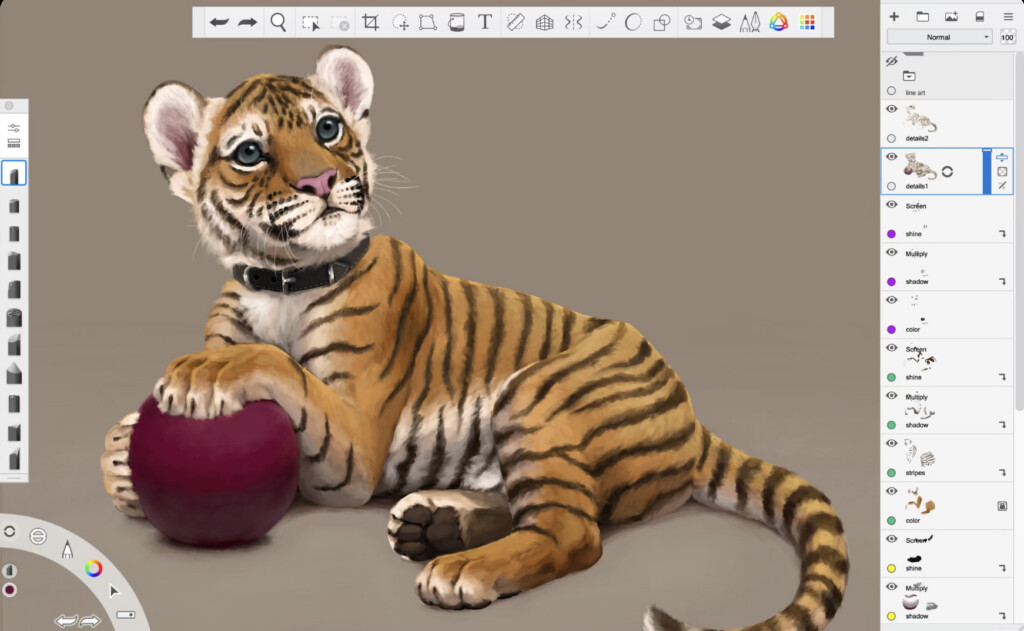Open the Color Editor wheel in toolbar

(x=778, y=23)
